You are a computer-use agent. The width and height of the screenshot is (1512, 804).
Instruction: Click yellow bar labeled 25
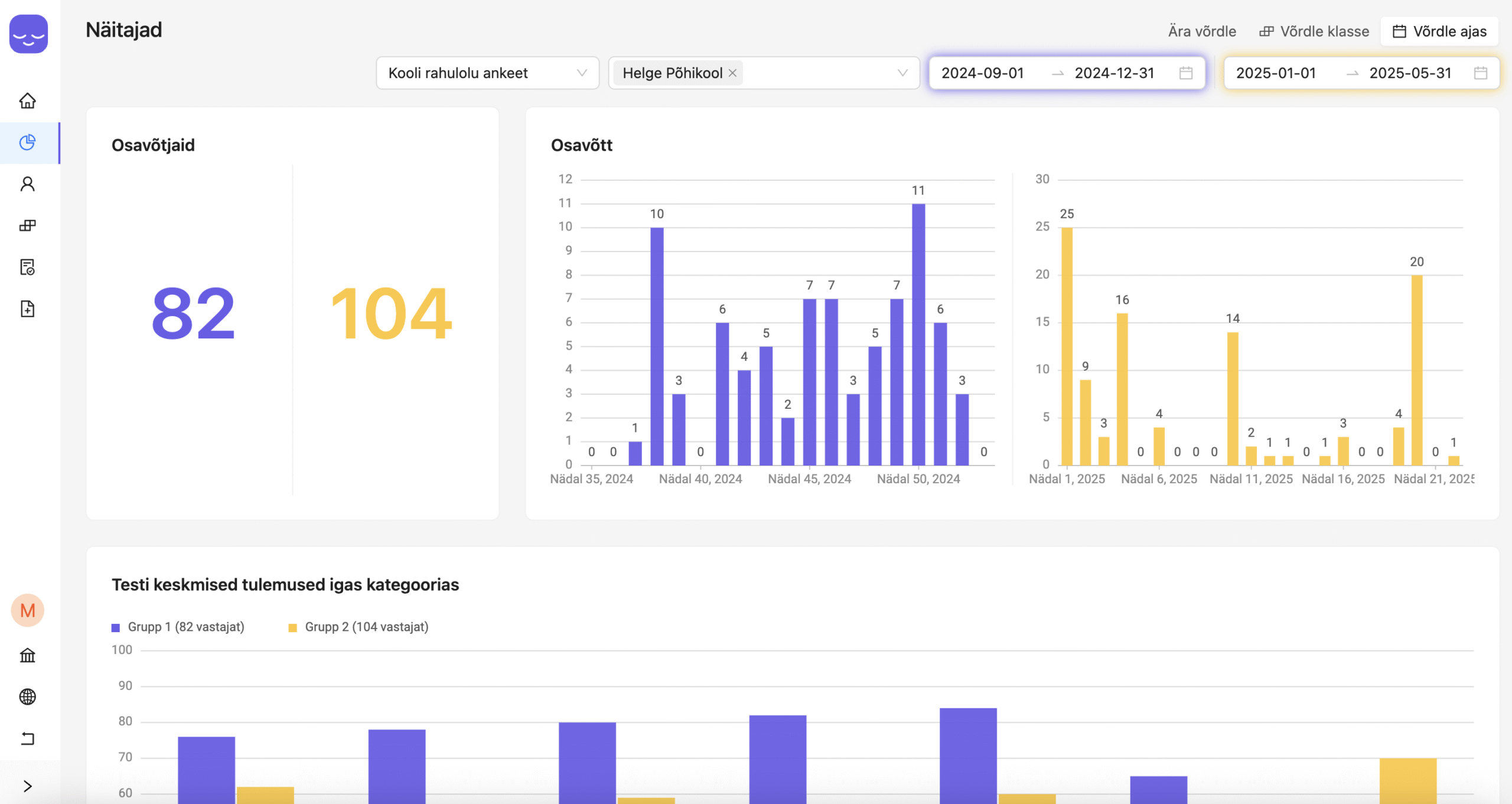coord(1067,346)
